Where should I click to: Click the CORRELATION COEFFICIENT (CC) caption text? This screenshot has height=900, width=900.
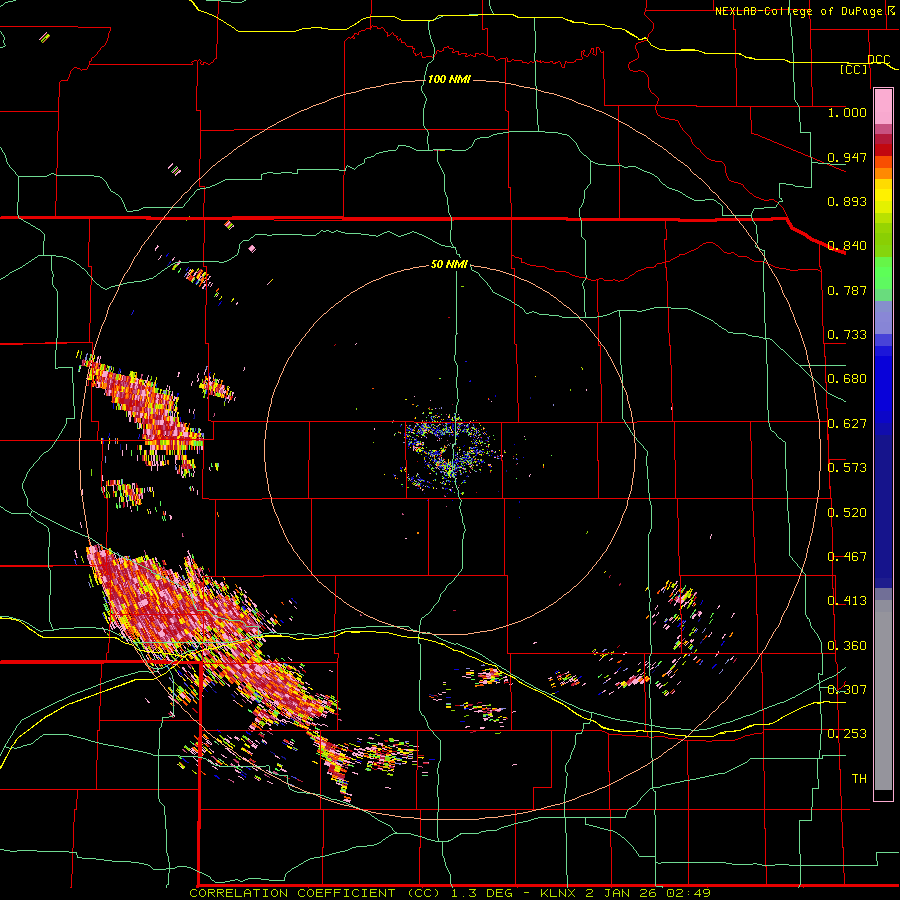(315, 893)
